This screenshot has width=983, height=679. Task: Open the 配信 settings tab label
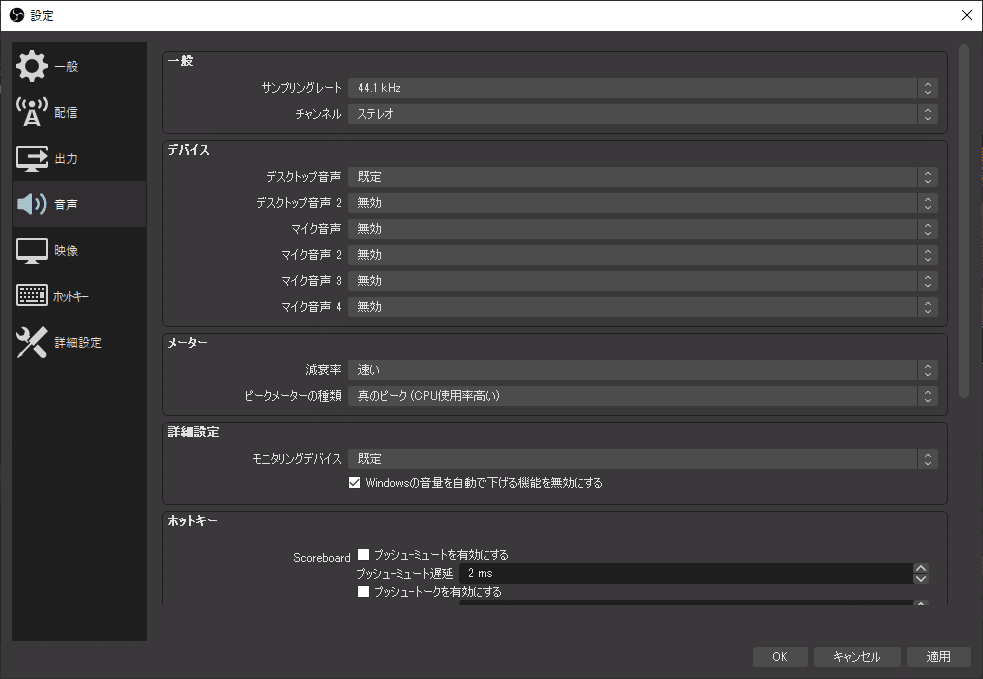tap(66, 112)
